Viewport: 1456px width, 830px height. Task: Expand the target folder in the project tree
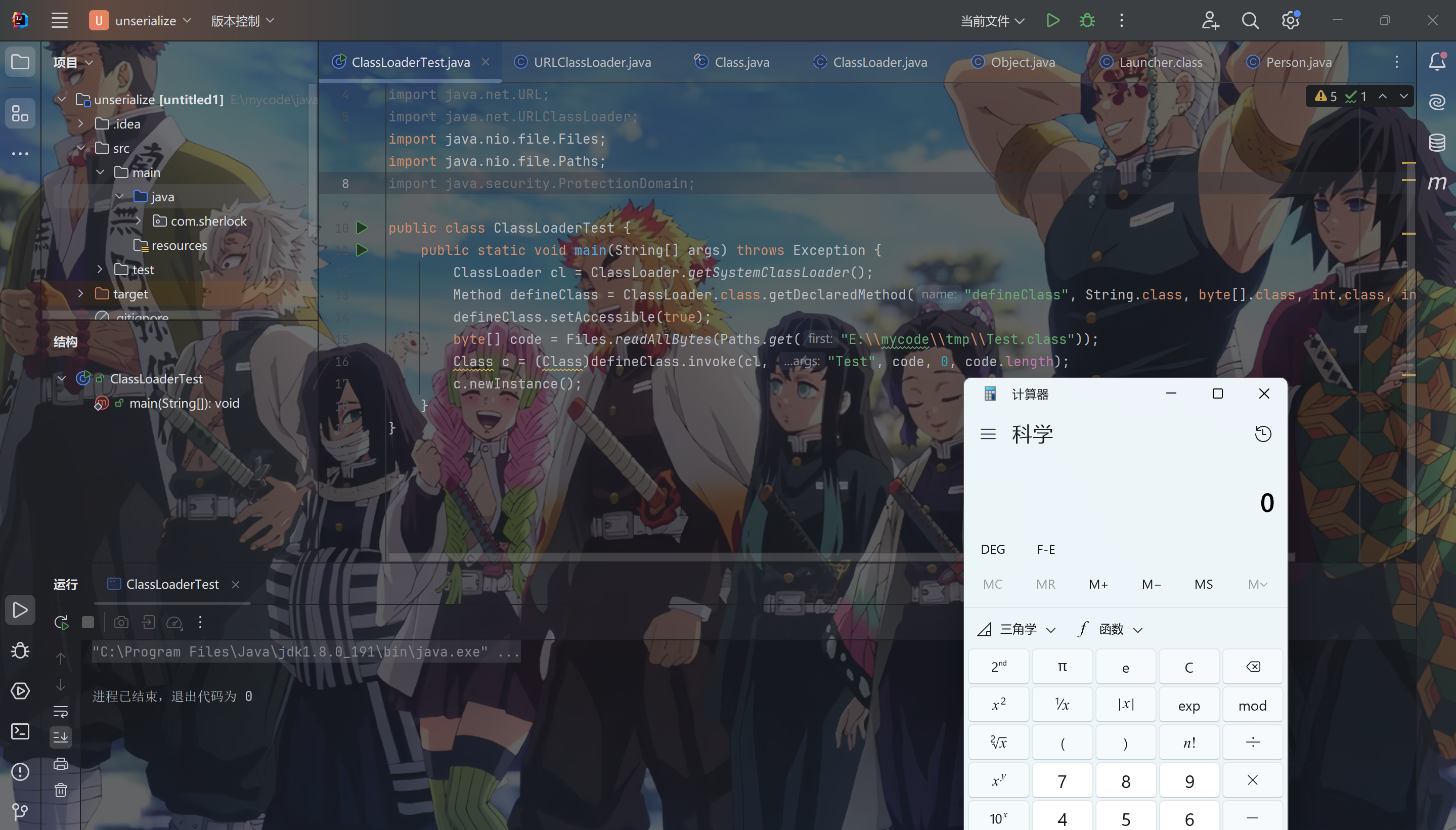tap(81, 293)
